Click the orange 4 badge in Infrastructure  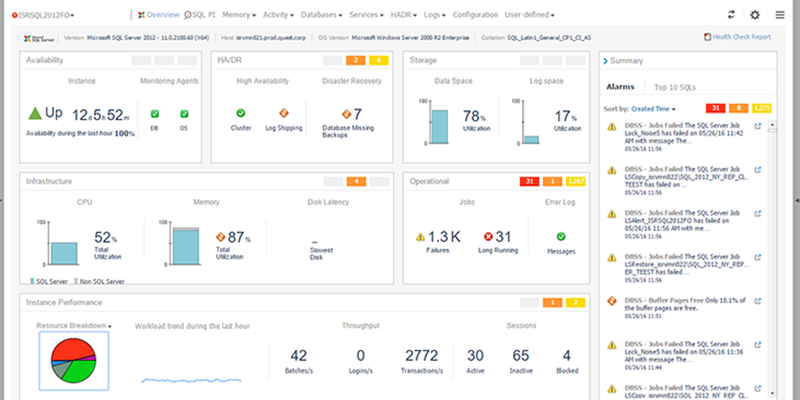coord(356,181)
